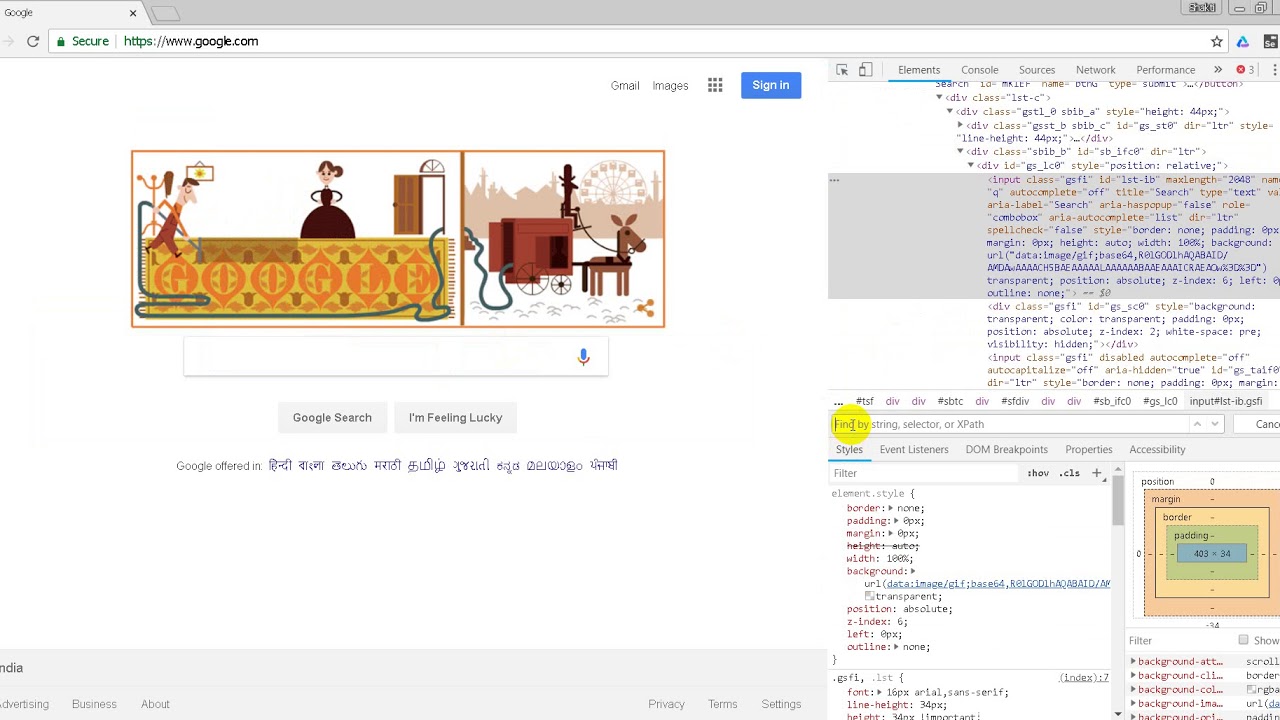Open the Google Drive extension icon in Chrome toolbar
The image size is (1280, 720).
point(1243,41)
